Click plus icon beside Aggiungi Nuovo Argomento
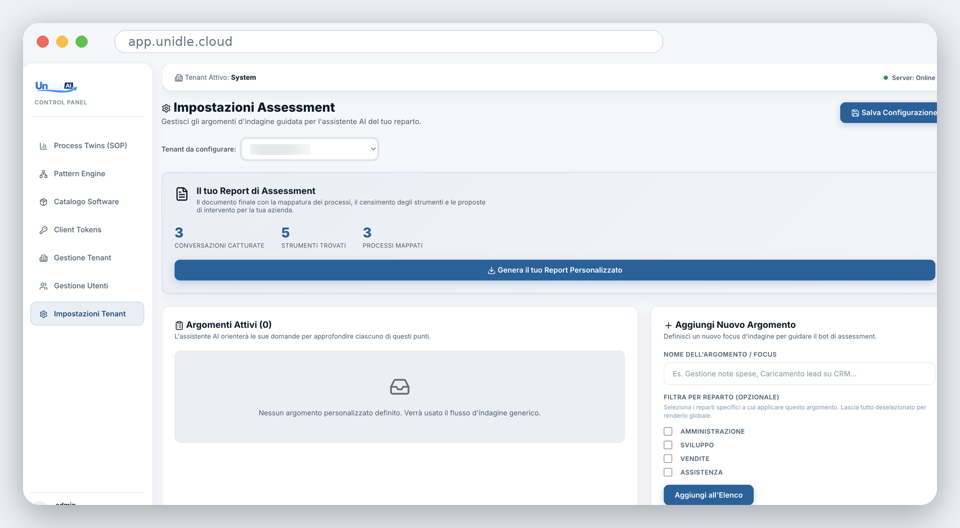This screenshot has height=528, width=960. 668,325
